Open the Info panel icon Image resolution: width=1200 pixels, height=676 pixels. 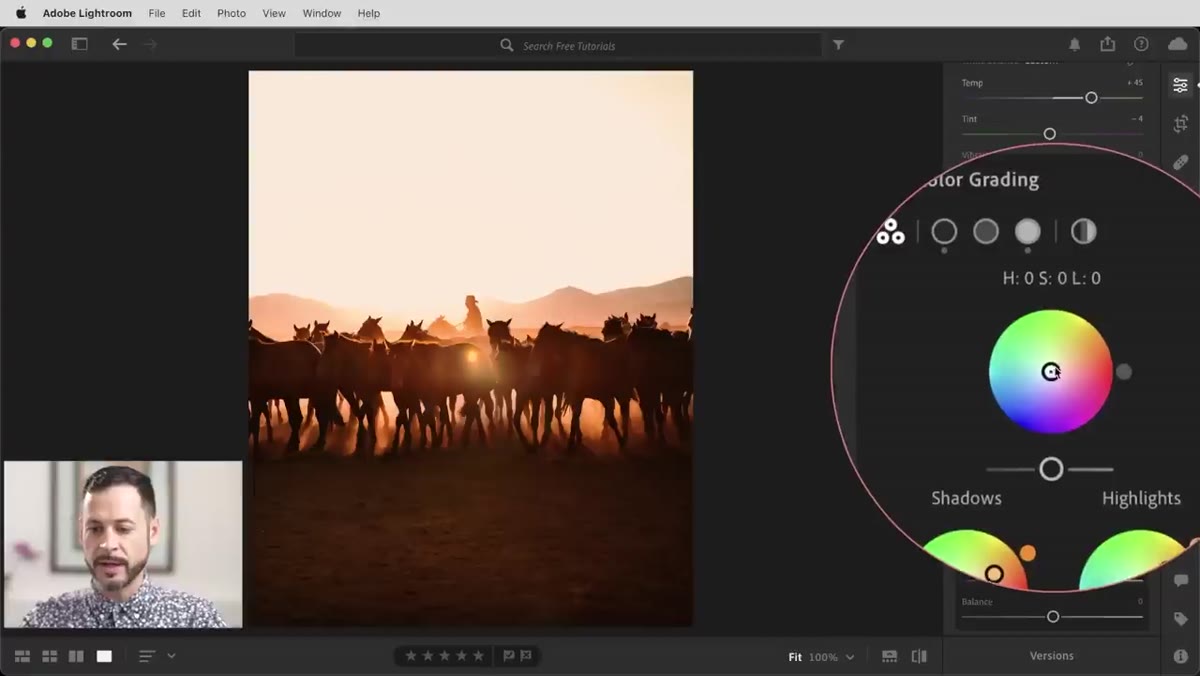(x=1180, y=657)
